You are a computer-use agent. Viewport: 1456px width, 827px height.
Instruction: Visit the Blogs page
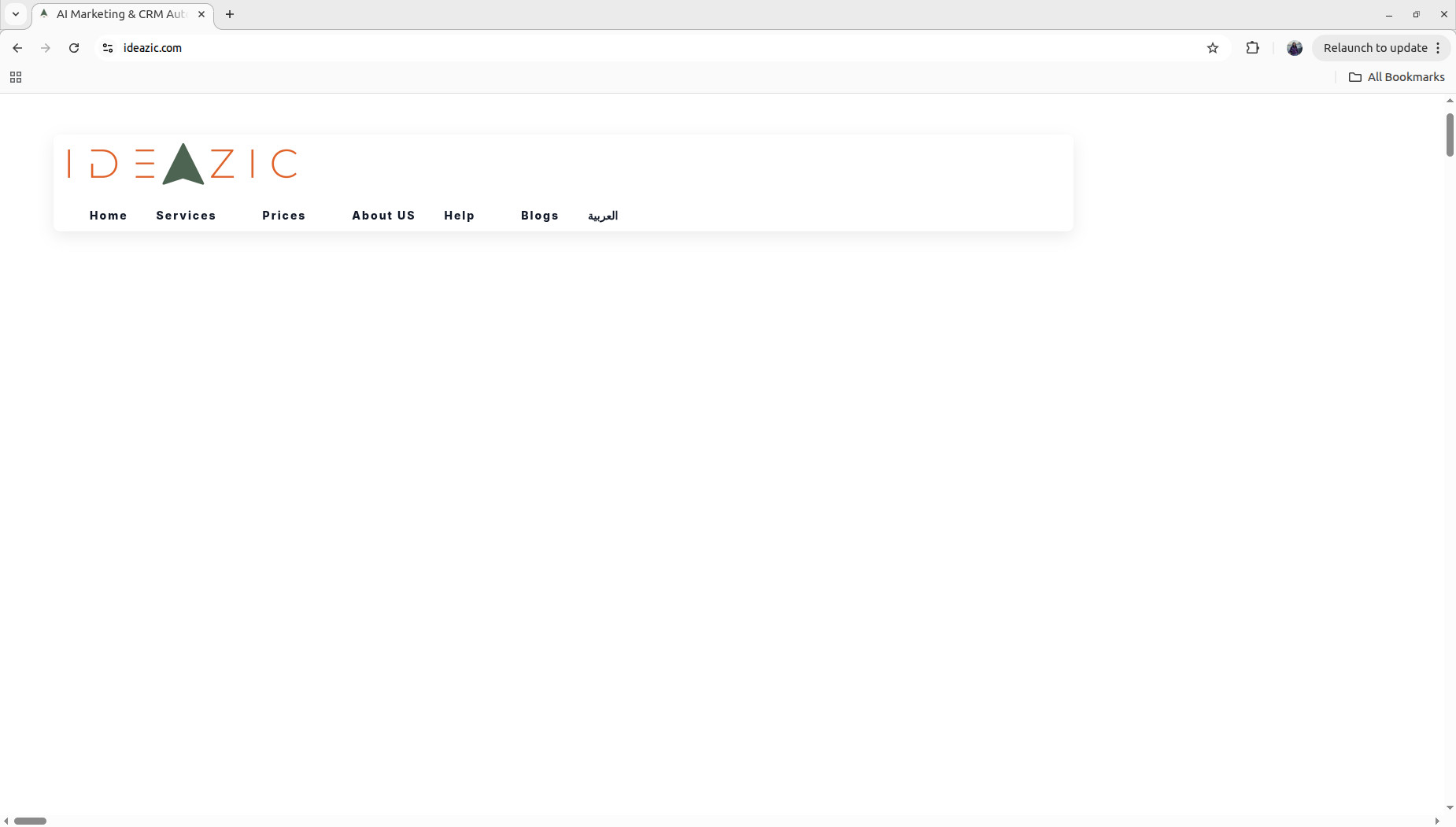click(539, 216)
